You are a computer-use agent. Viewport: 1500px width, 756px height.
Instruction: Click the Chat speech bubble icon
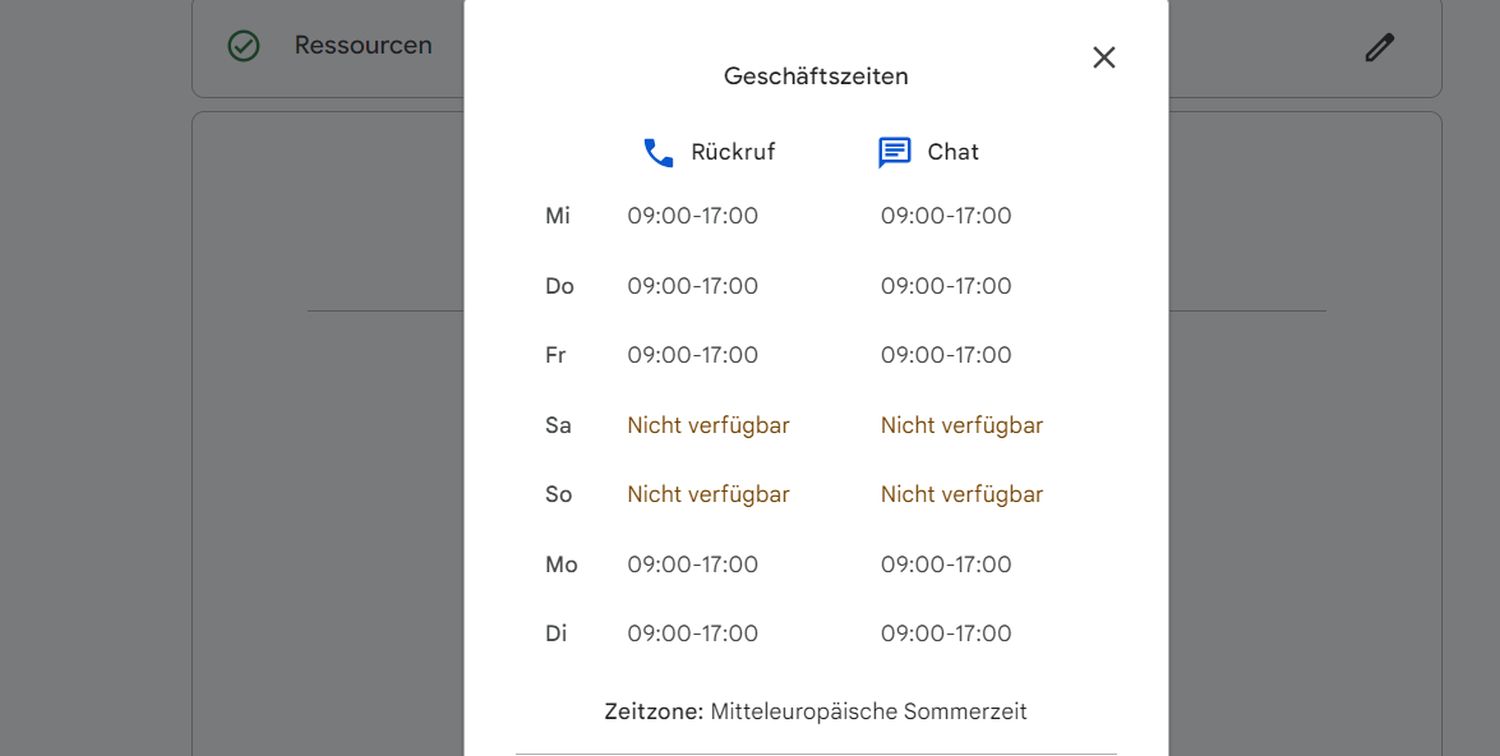click(894, 153)
